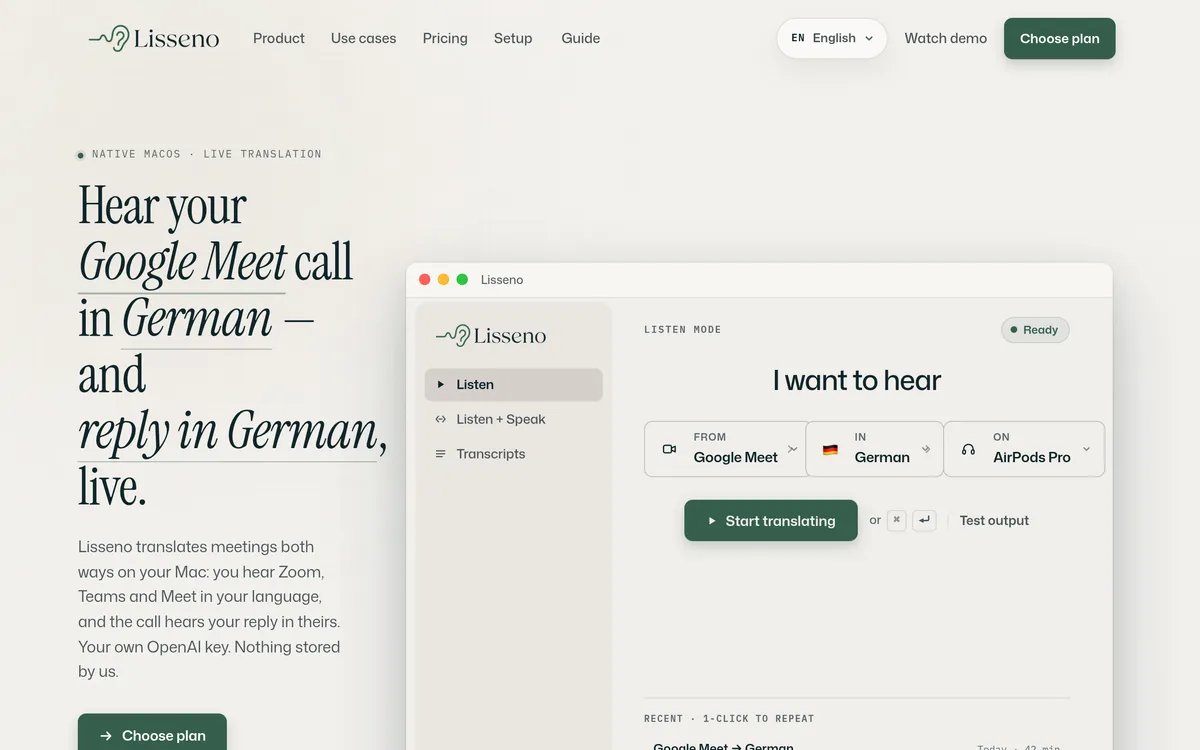Viewport: 1200px width, 750px height.
Task: Select Listen mode in the app sidebar
Action: 514,385
